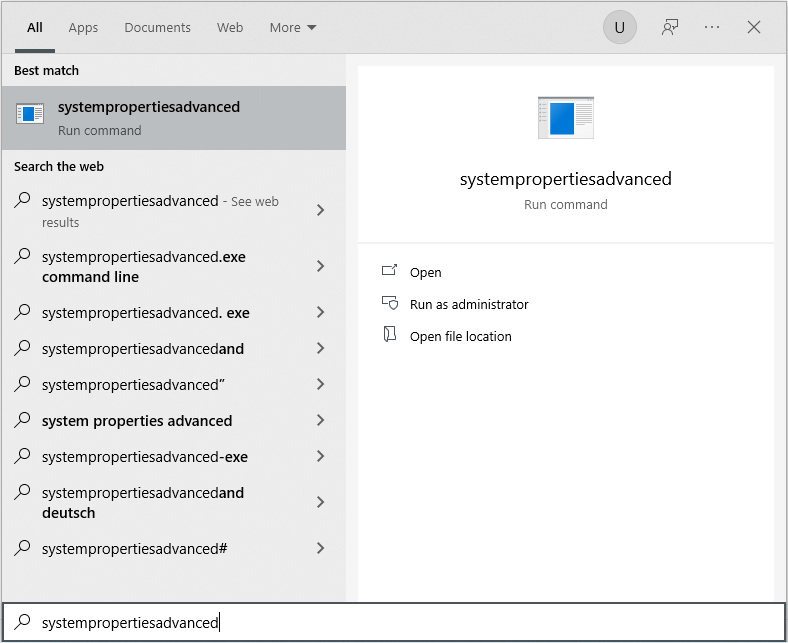Click the user account avatar icon

[x=619, y=27]
